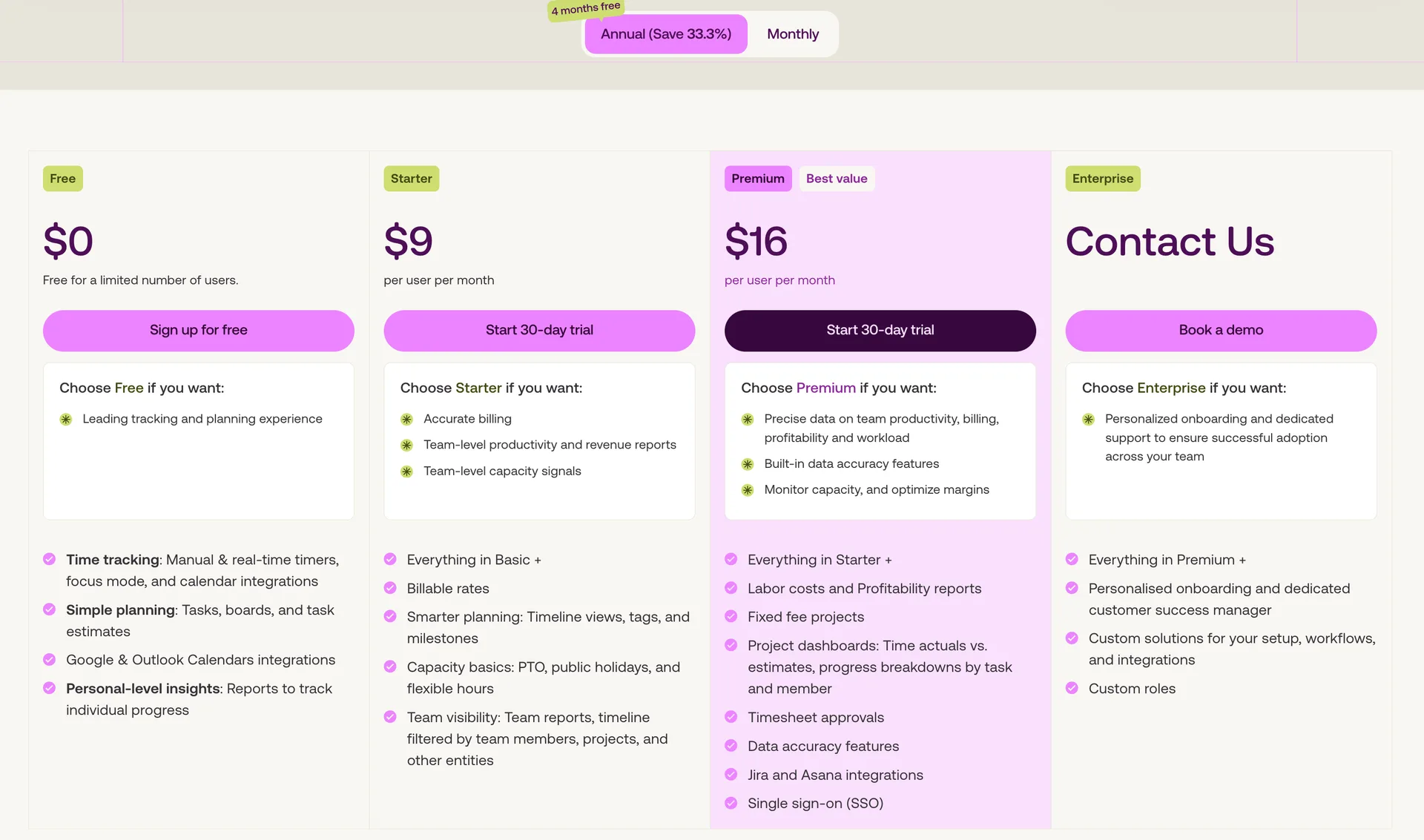Click the Best value label
The height and width of the screenshot is (840, 1424).
coord(837,179)
